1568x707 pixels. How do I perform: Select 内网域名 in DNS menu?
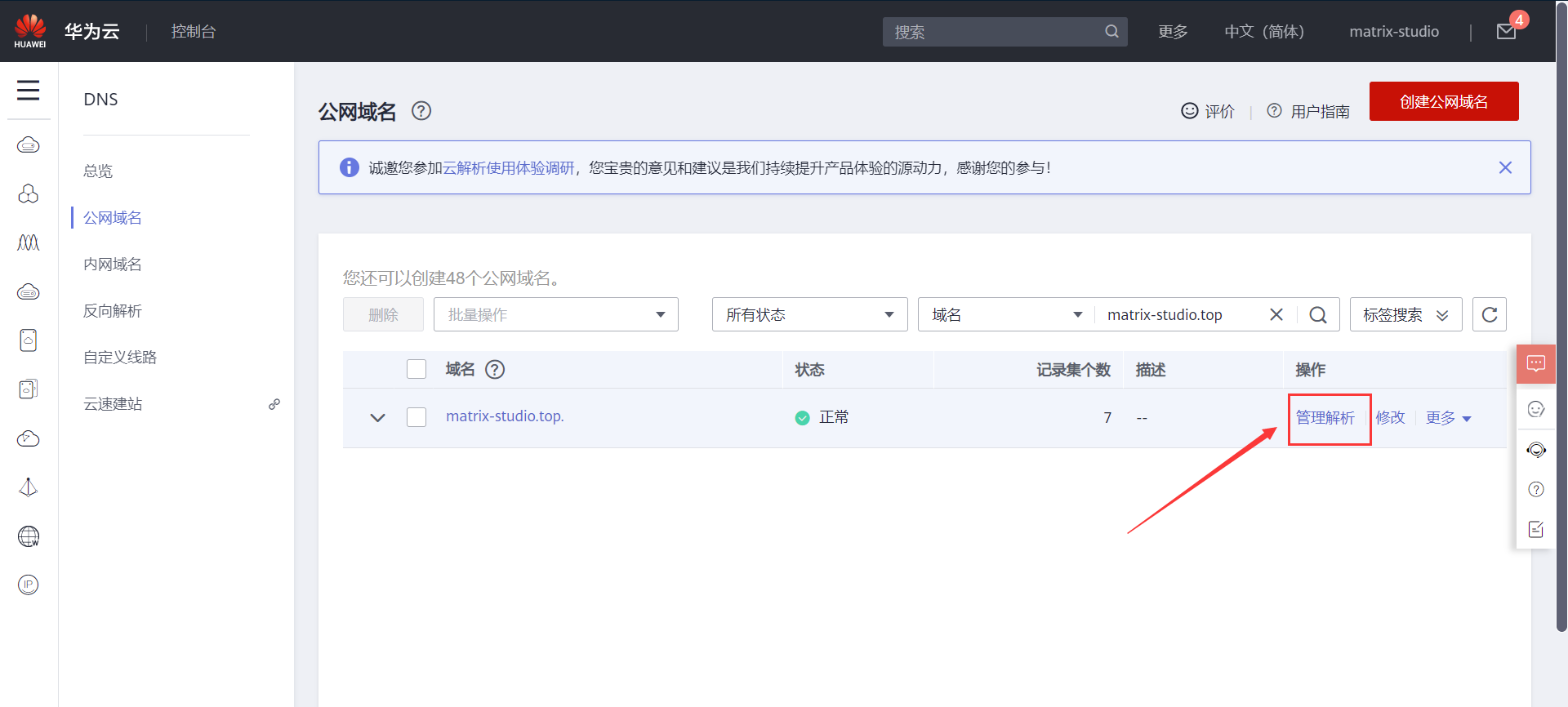(x=113, y=265)
